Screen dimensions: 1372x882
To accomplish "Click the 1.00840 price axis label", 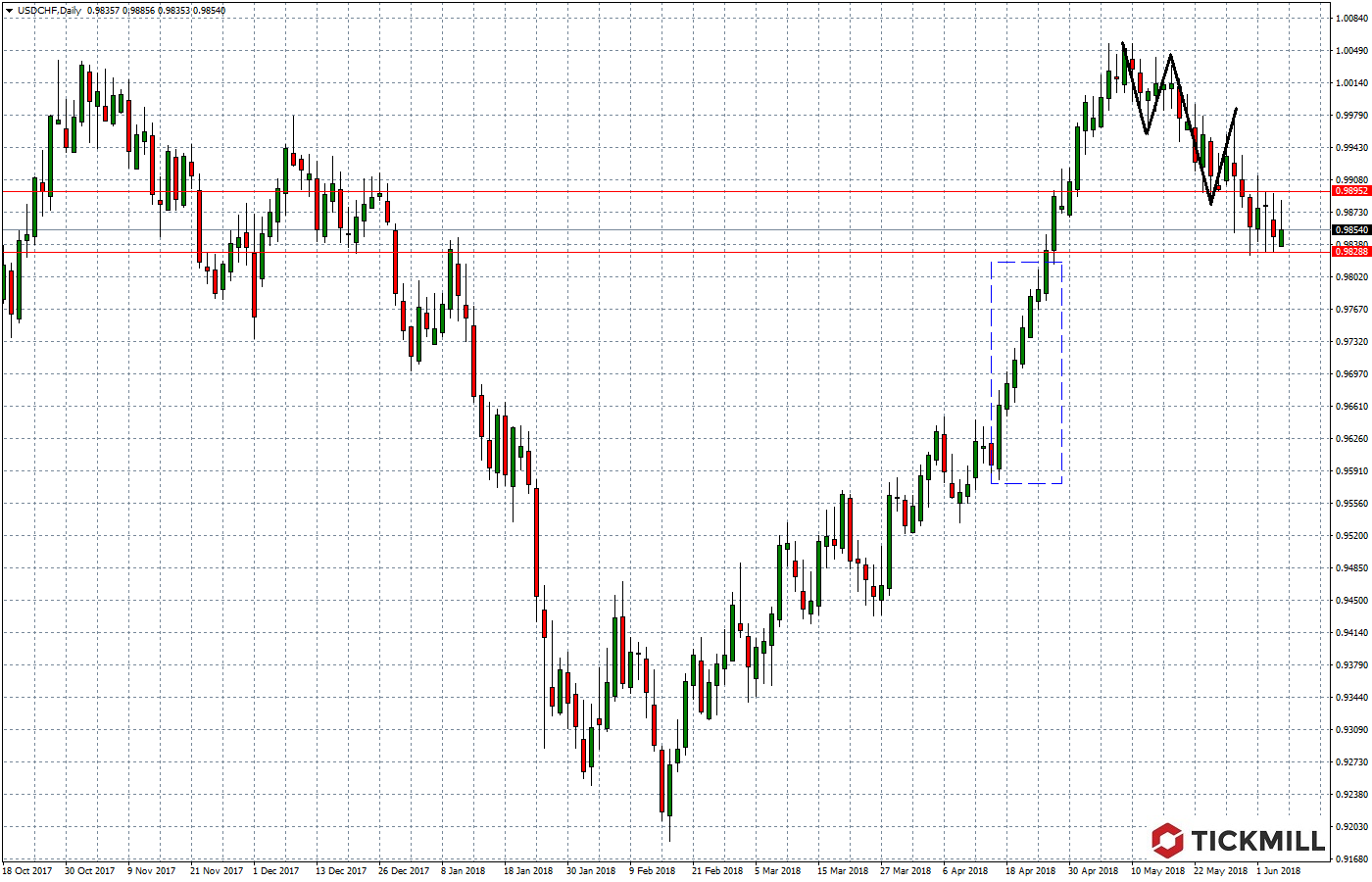I will point(1351,18).
